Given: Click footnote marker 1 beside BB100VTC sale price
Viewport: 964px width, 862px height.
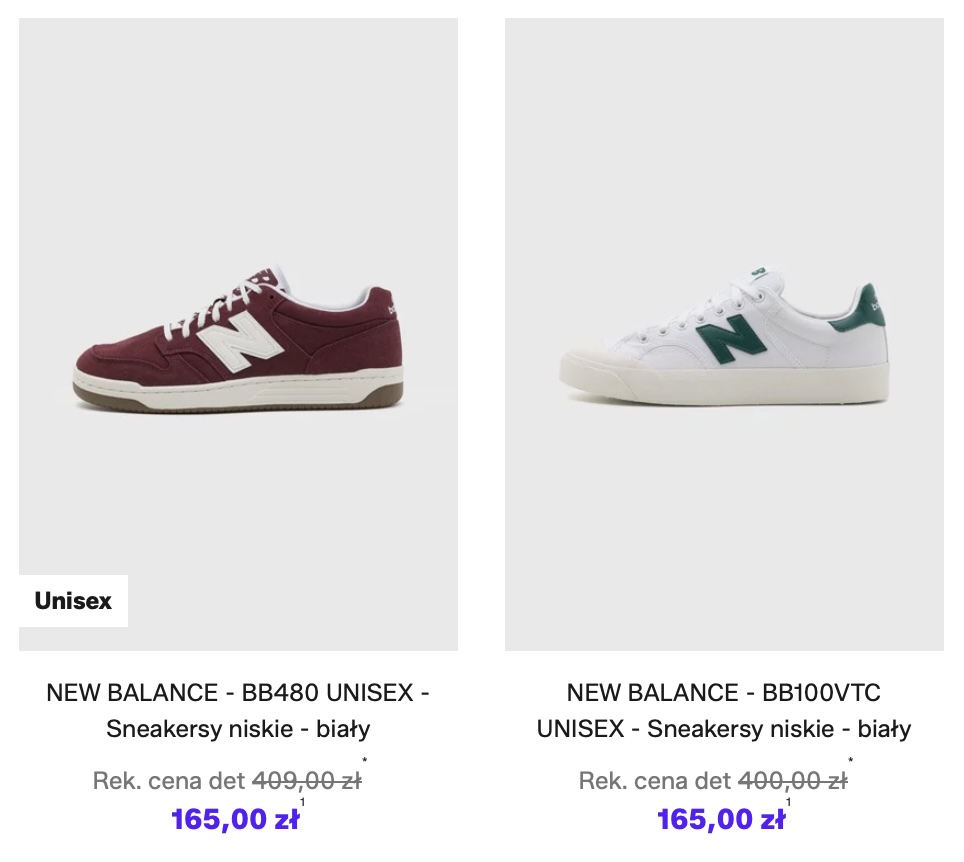Looking at the screenshot, I should click(789, 803).
